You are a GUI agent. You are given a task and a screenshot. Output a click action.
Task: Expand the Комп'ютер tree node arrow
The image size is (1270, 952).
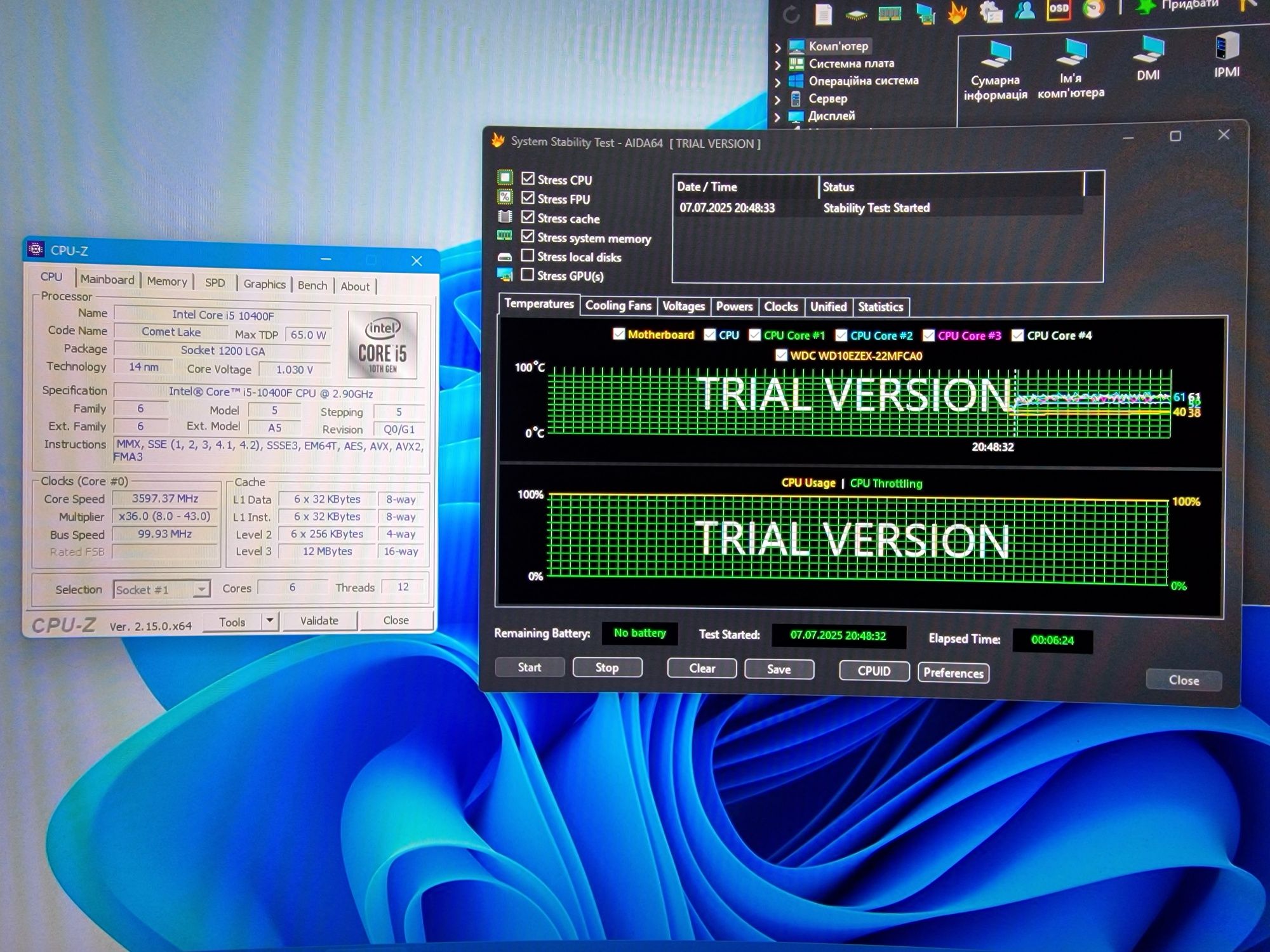click(778, 47)
